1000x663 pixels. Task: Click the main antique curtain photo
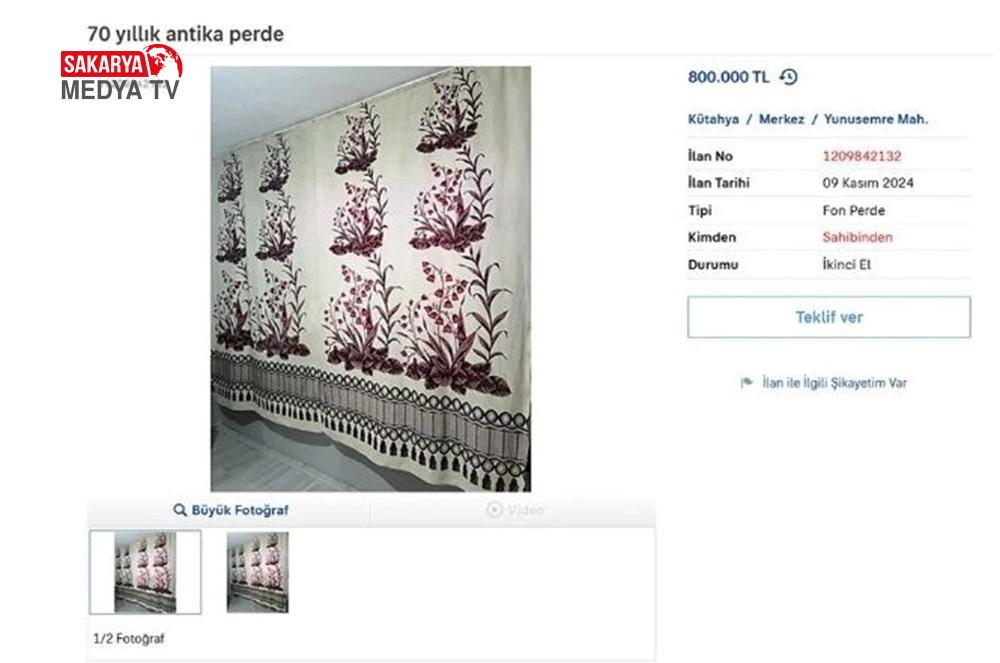(x=371, y=279)
